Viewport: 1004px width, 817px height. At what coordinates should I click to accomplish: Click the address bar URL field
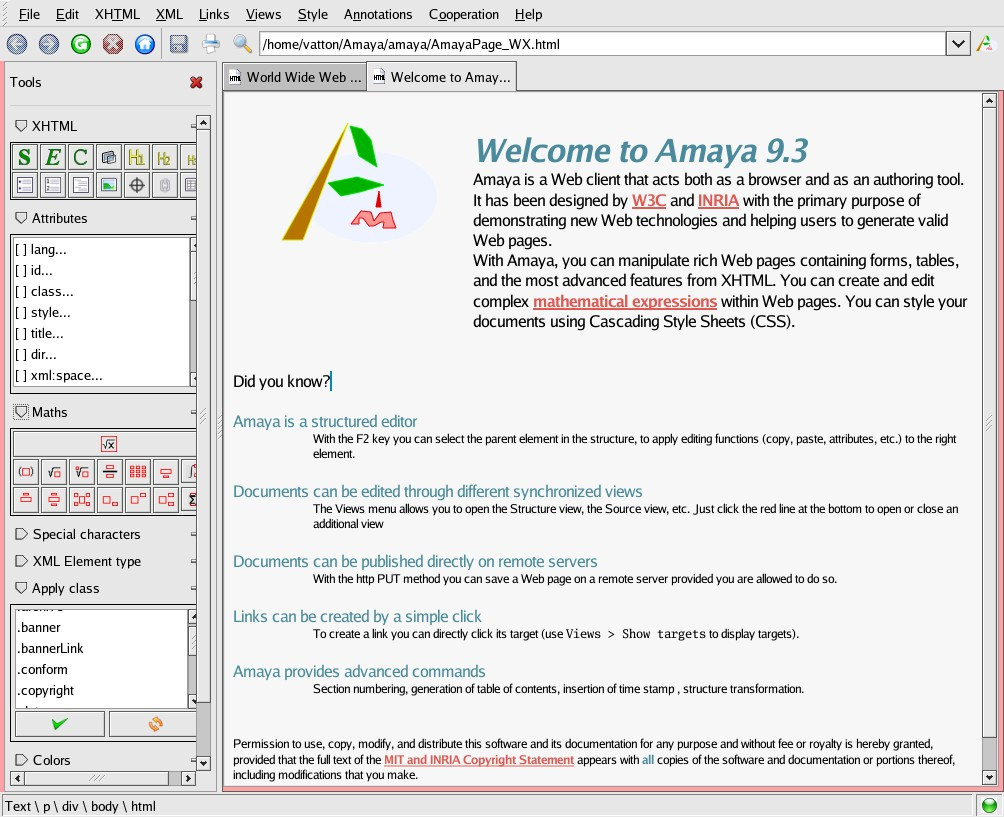(x=602, y=44)
